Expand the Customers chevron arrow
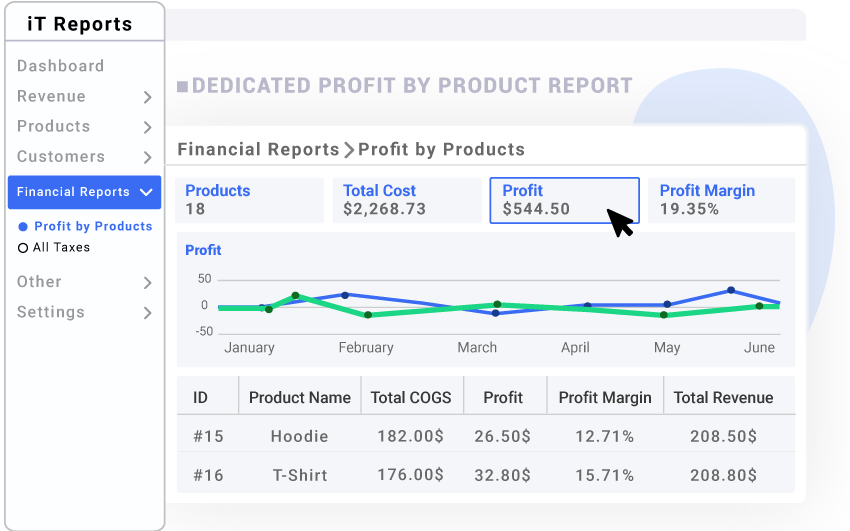 [147, 158]
